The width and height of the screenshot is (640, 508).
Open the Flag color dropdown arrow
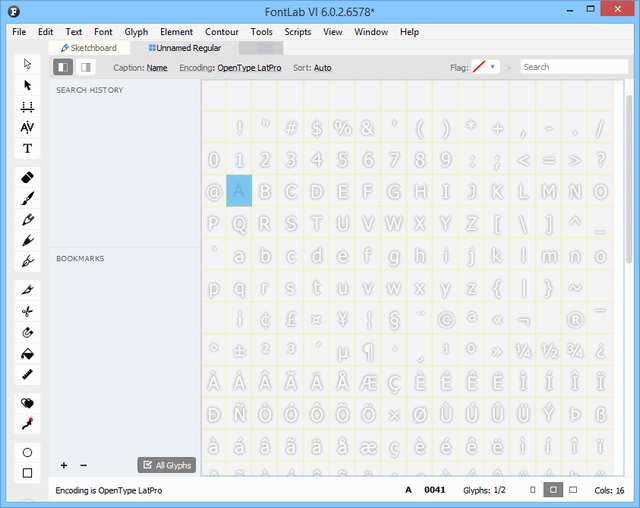click(x=493, y=67)
